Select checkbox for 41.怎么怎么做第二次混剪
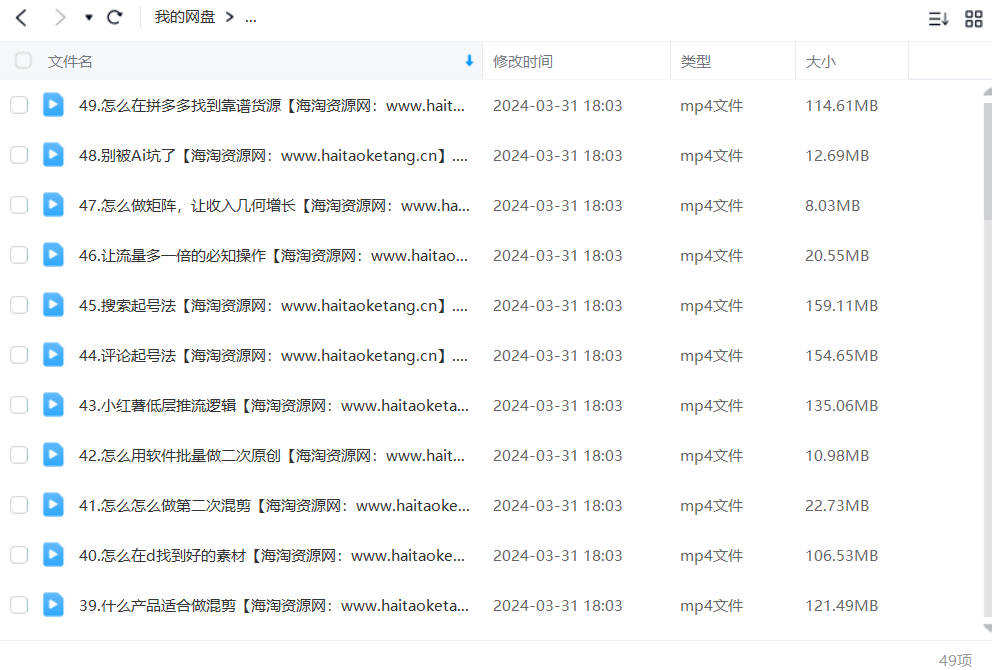 pyautogui.click(x=19, y=505)
